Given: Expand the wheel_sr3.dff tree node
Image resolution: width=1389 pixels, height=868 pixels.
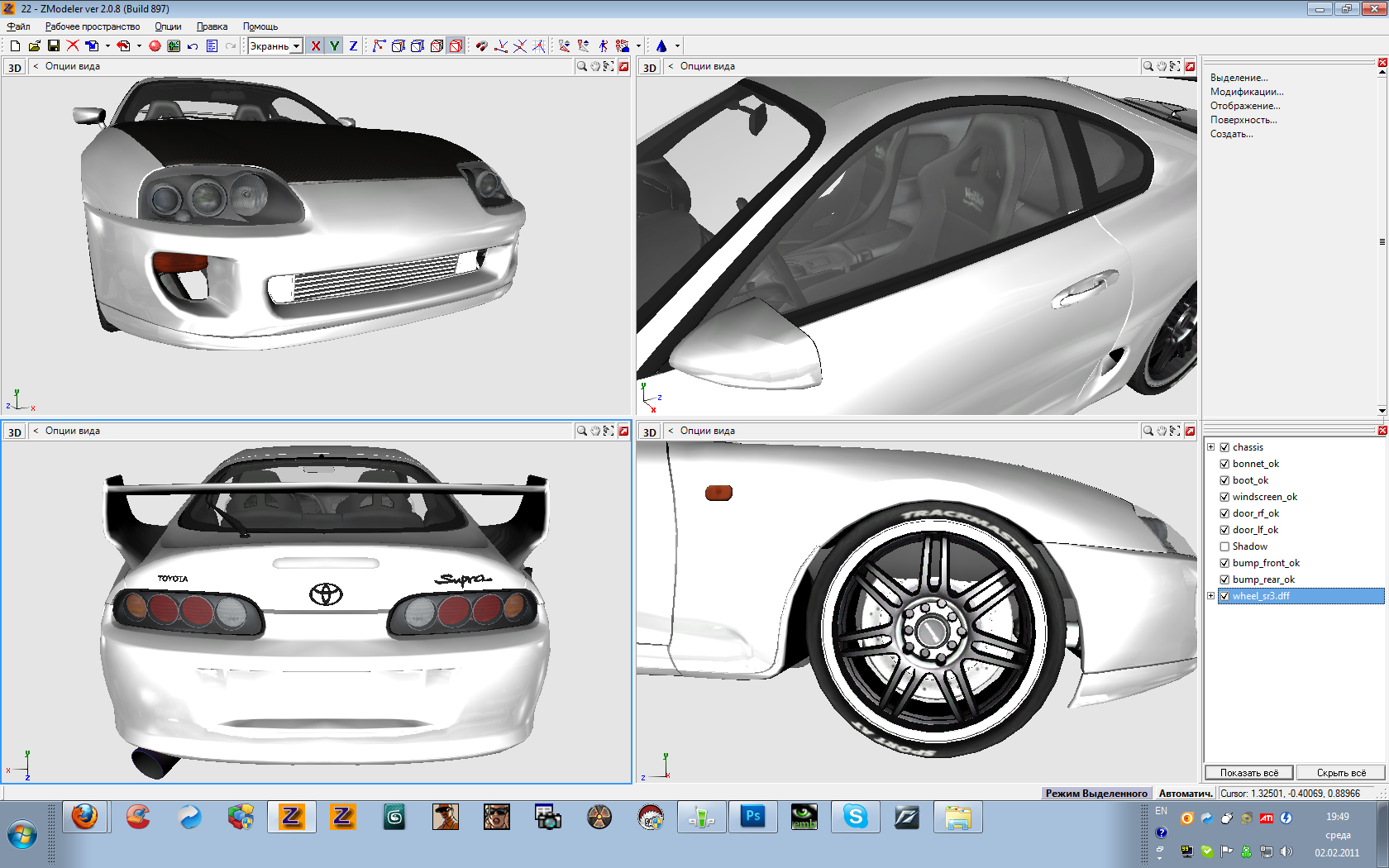Looking at the screenshot, I should click(1211, 596).
